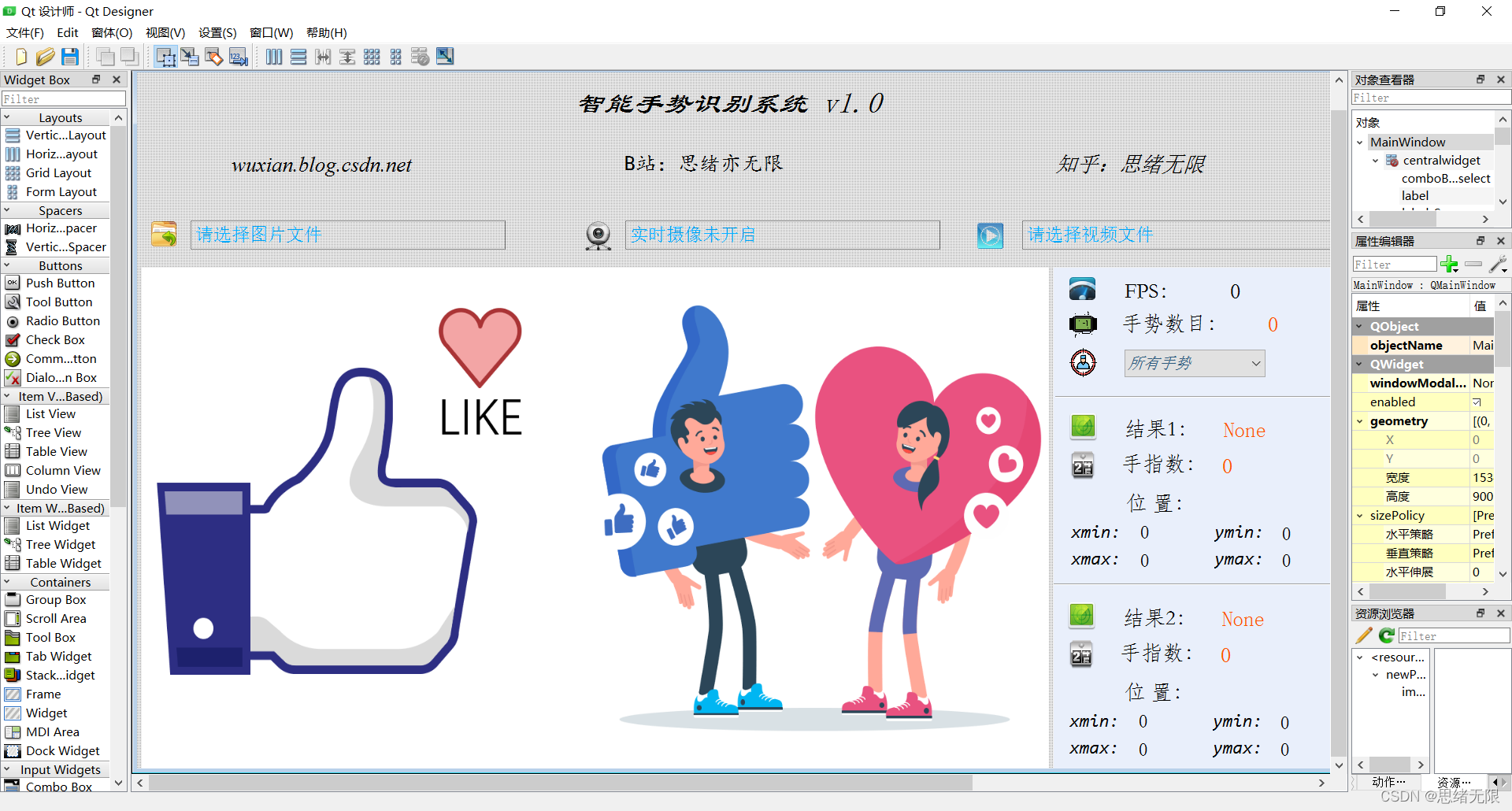Click the yellow folder image file icon
This screenshot has width=1512, height=811.
click(164, 235)
